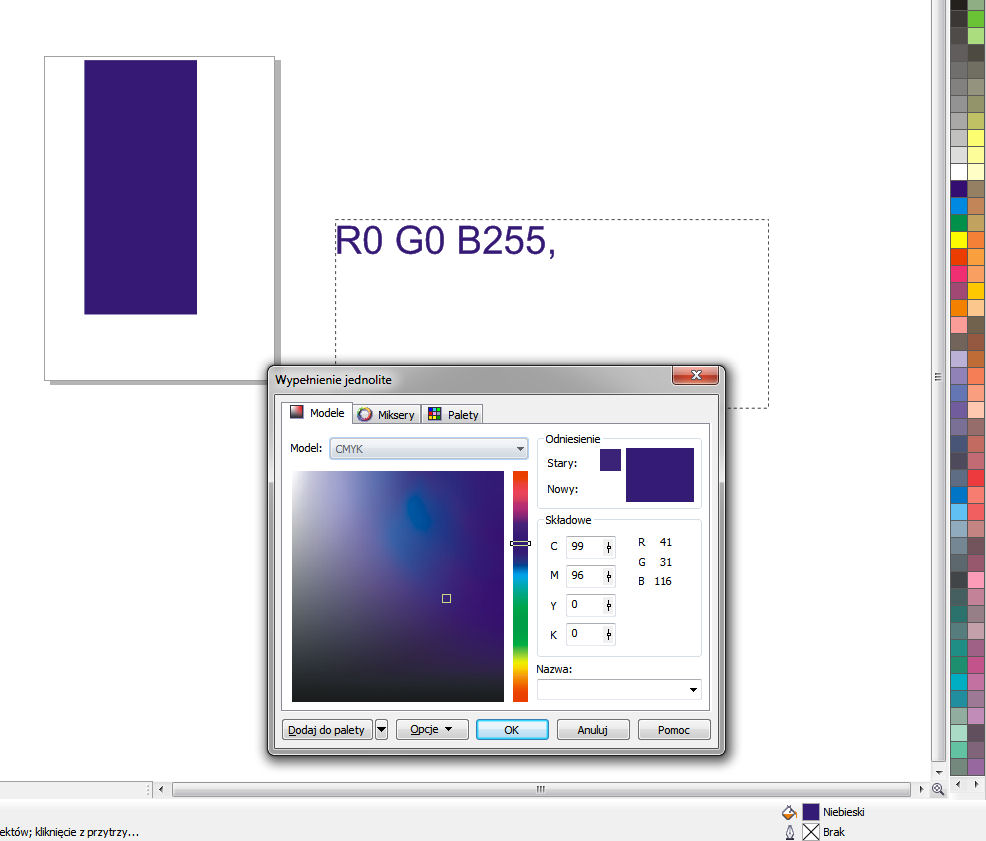Click the M value slider stepper
Viewport: 986px width, 841px height.
click(608, 576)
